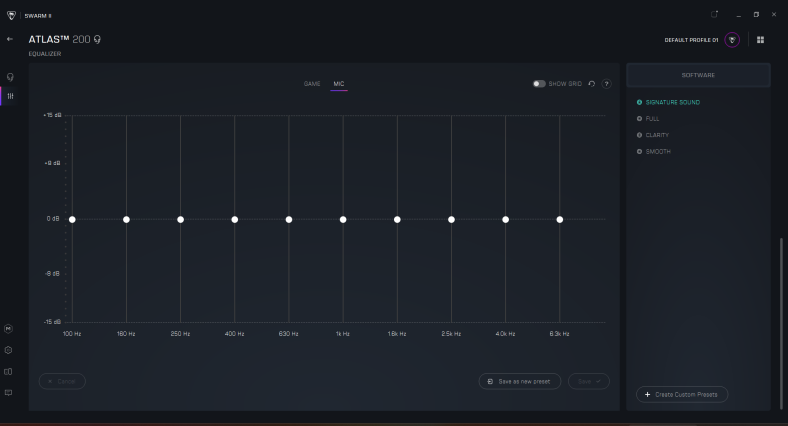Click the feedback chat icon in sidebar

click(9, 392)
